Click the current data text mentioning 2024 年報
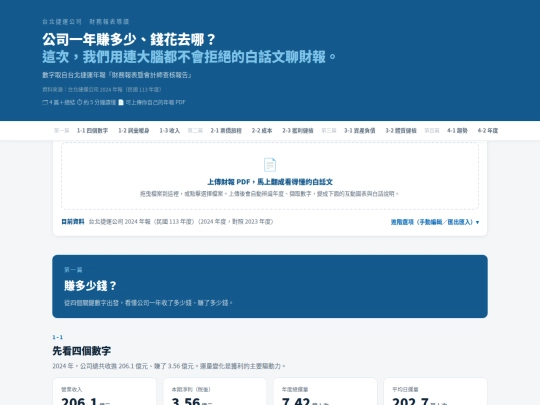The image size is (540, 405). [x=181, y=222]
